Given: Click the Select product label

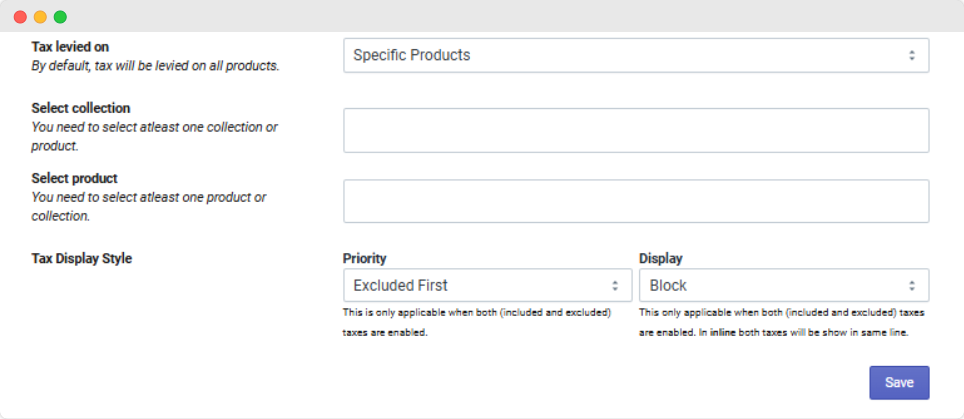Looking at the screenshot, I should tap(75, 178).
